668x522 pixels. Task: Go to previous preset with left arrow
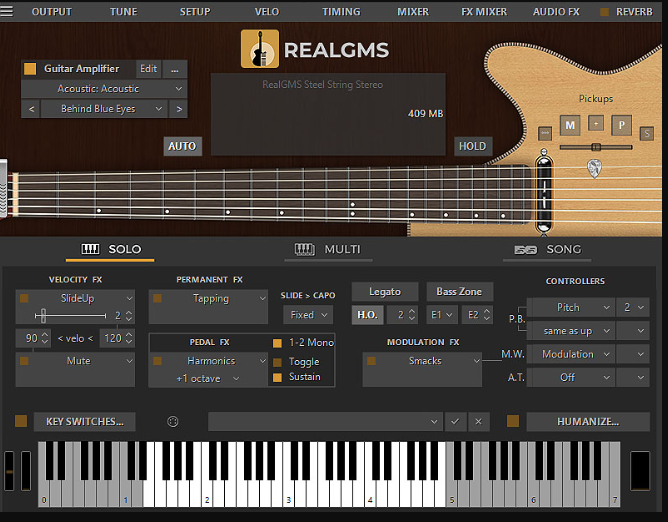31,109
